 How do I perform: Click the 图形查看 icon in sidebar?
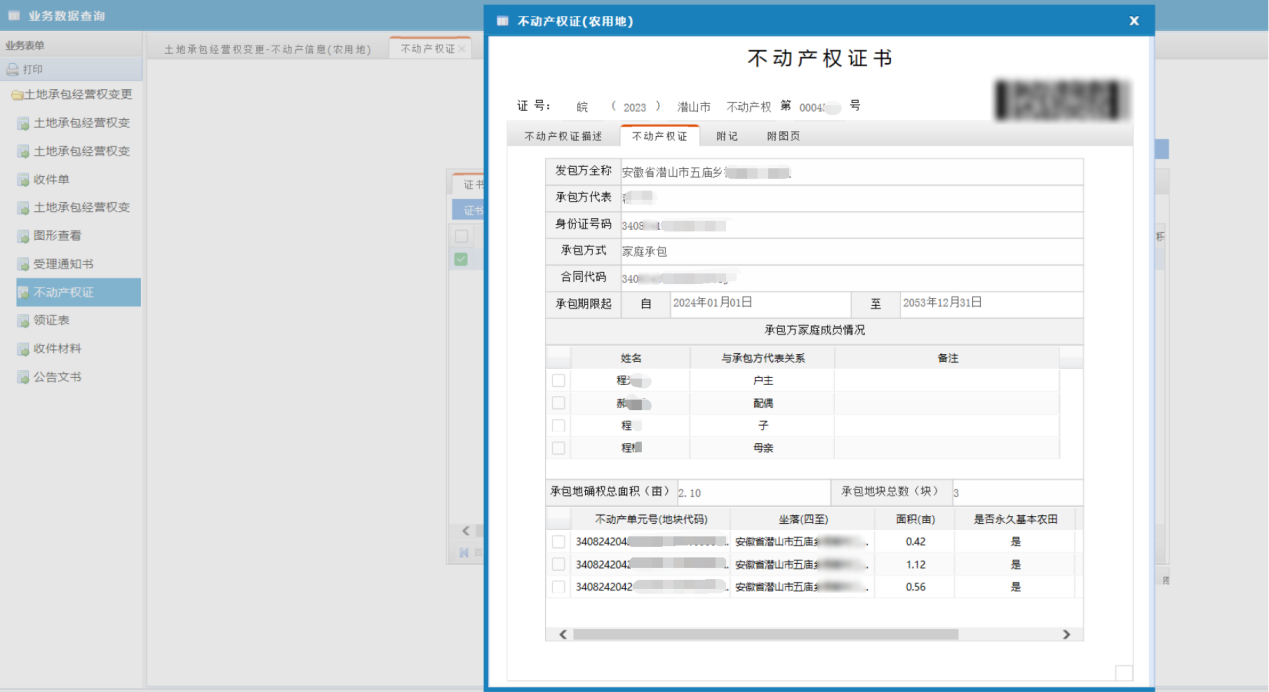[x=23, y=236]
